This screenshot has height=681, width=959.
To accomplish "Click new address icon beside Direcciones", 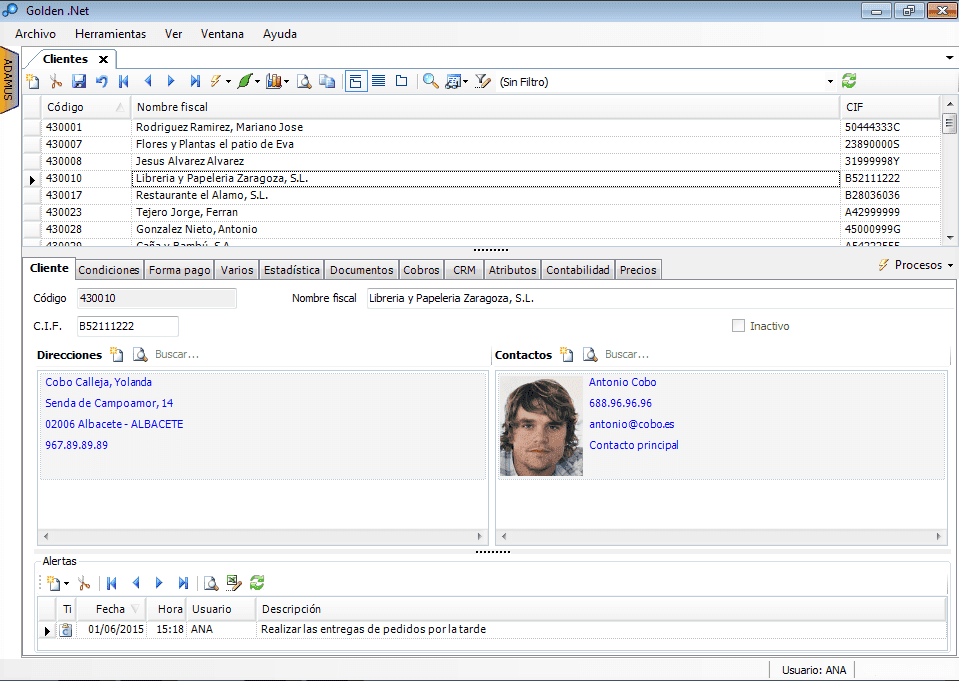I will tap(117, 355).
